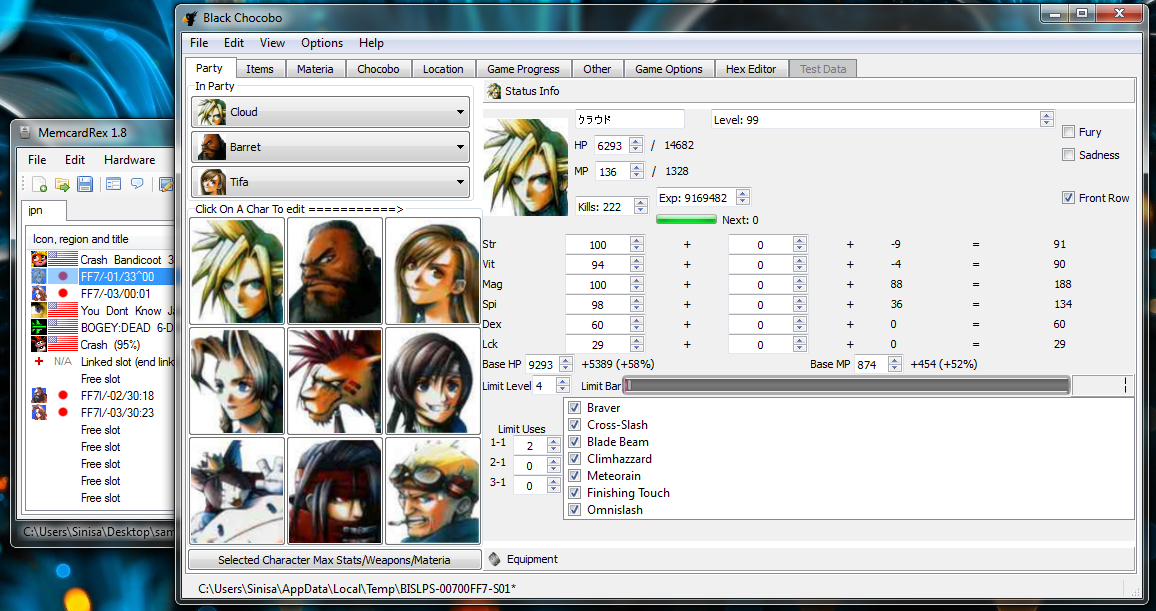Select Aerith's portrait in the character grid
The height and width of the screenshot is (611, 1156).
(x=237, y=381)
